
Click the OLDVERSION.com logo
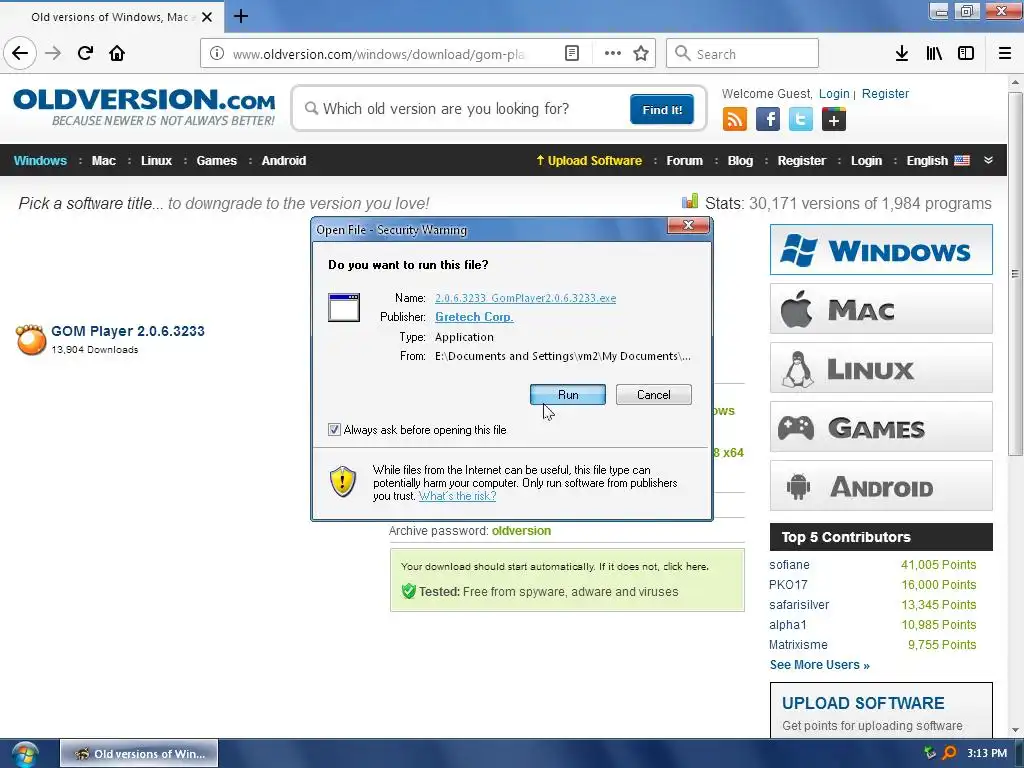click(x=144, y=107)
